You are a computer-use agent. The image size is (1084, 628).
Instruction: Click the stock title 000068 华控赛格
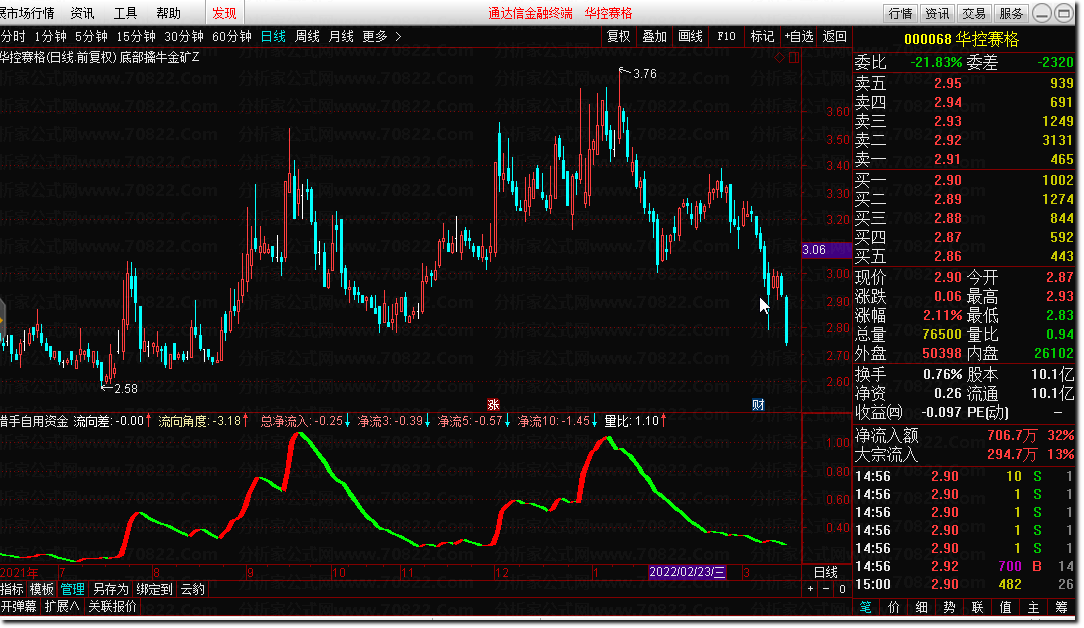pyautogui.click(x=962, y=39)
